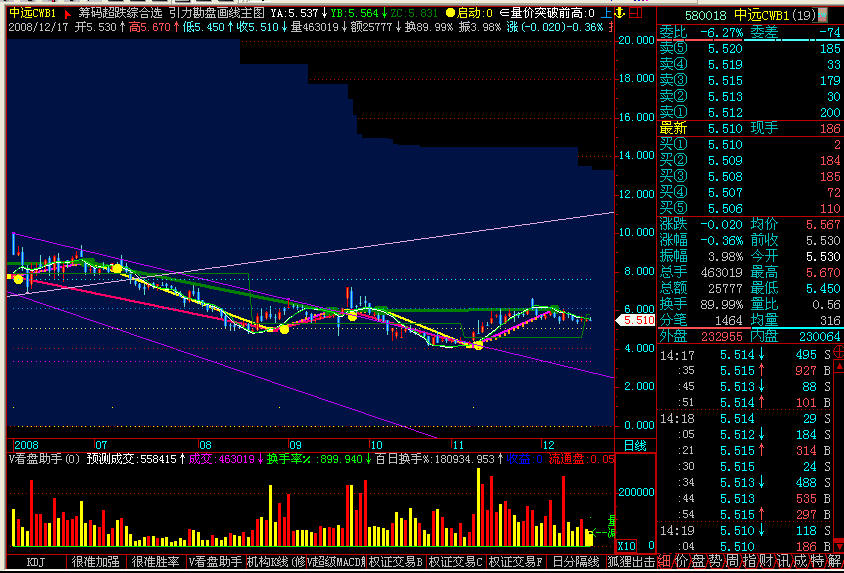The image size is (844, 573).
Task: Click the 外盘 232955 value
Action: click(x=722, y=336)
